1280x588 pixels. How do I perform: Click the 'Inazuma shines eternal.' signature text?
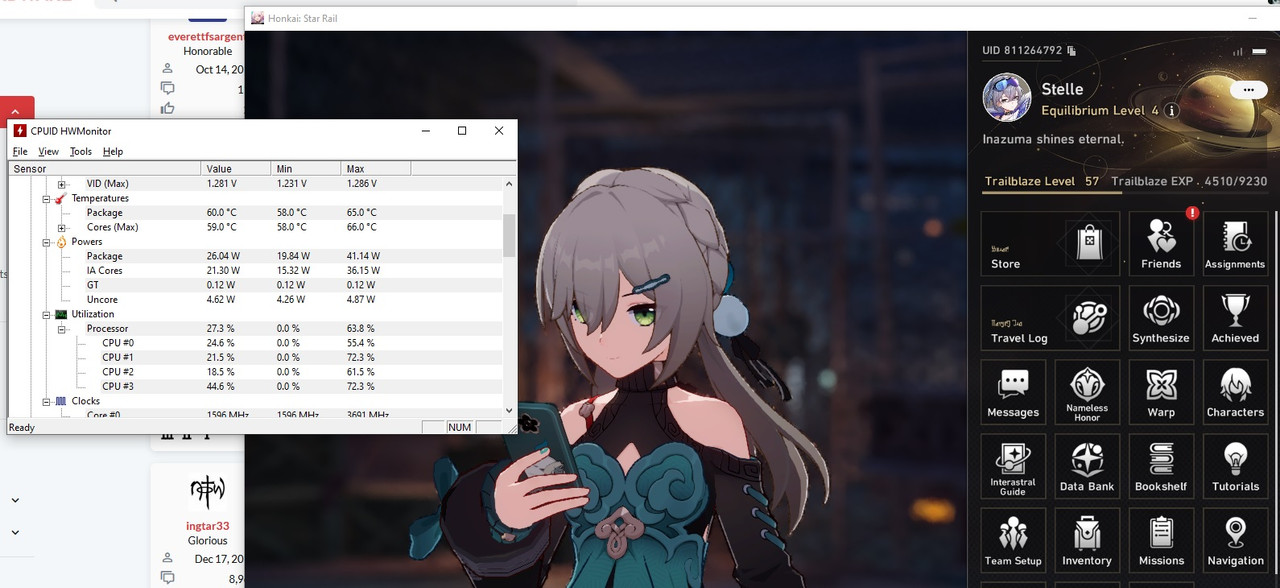1053,140
